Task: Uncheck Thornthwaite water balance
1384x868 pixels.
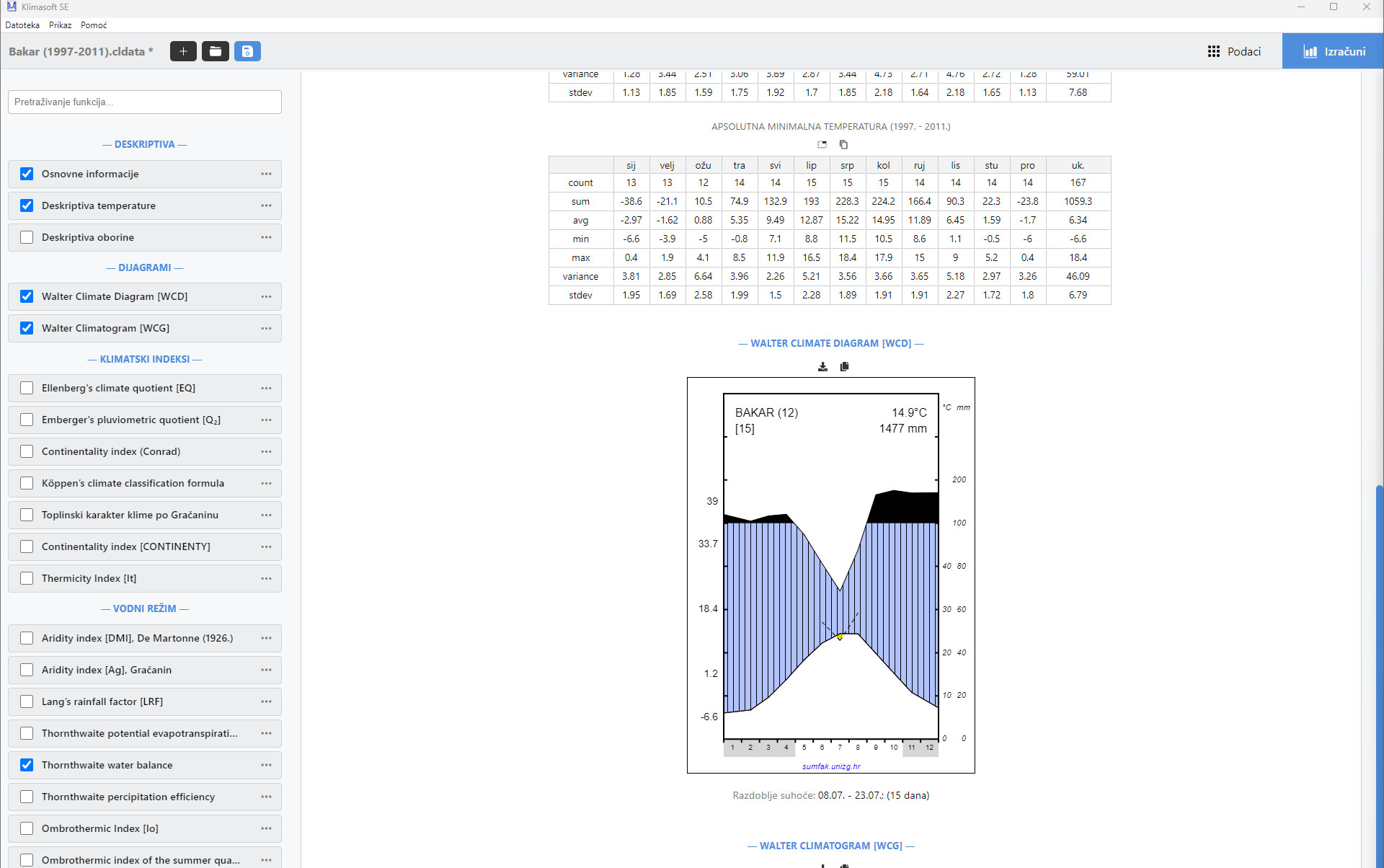Action: 27,765
